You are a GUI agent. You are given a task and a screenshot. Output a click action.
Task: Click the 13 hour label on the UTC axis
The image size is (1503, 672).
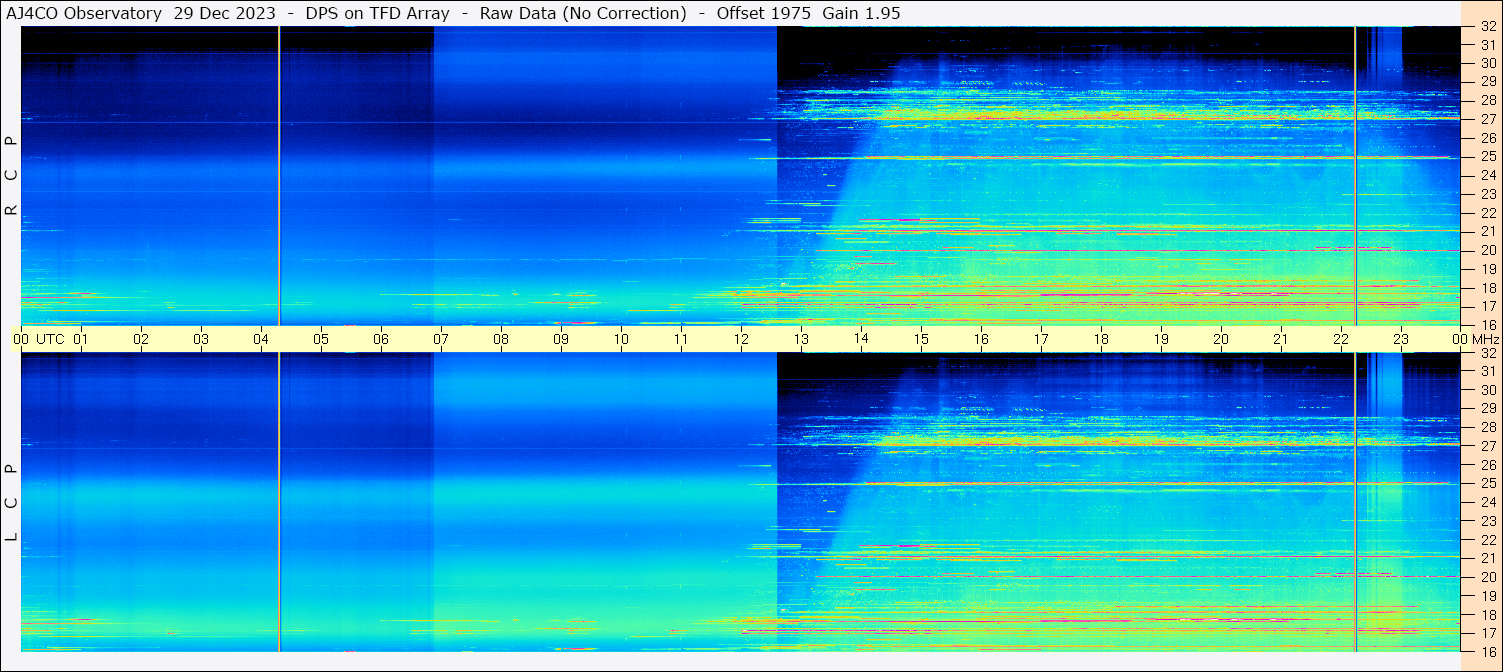[801, 339]
